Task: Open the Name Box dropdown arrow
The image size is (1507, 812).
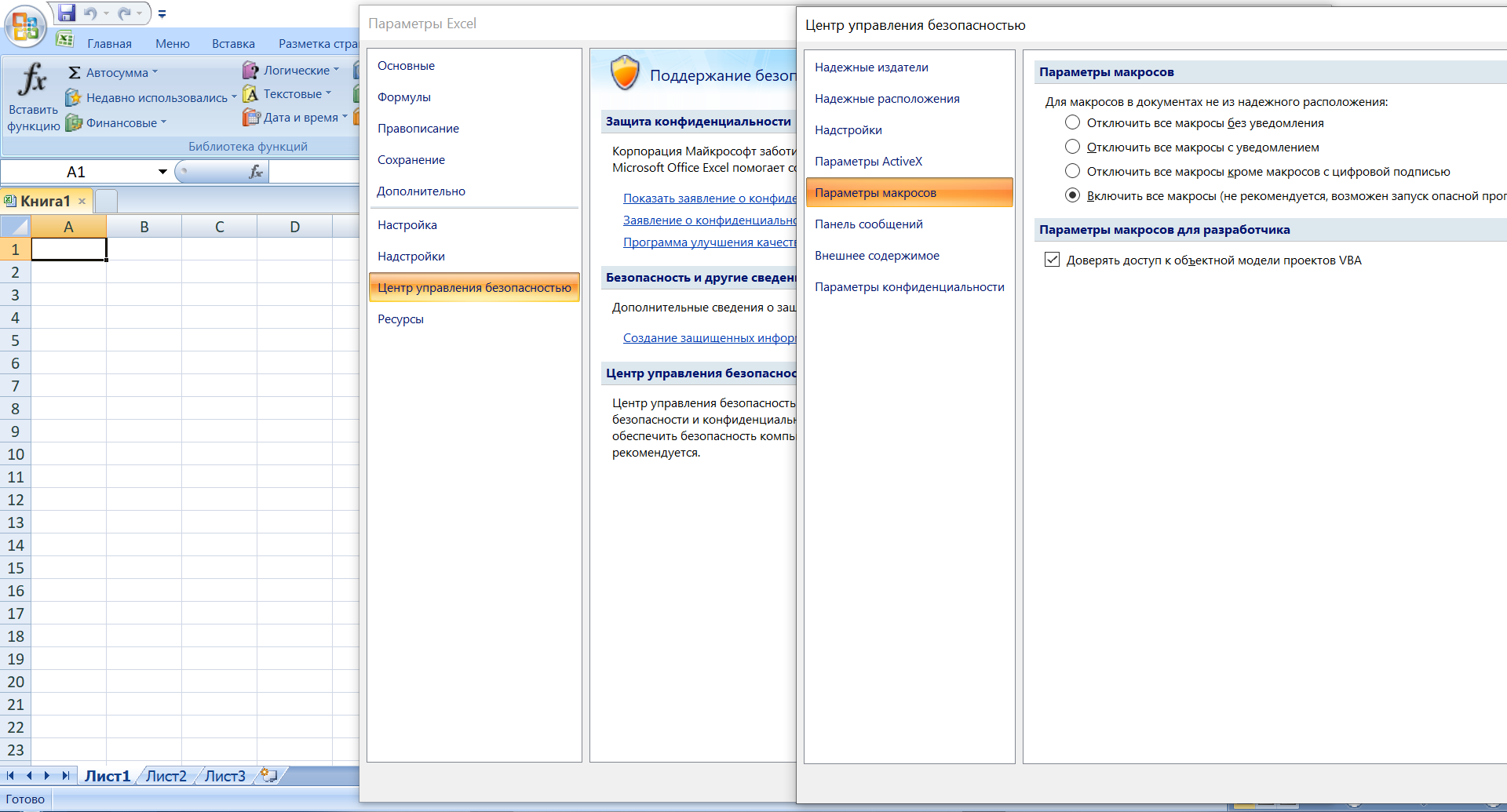Action: (x=162, y=172)
